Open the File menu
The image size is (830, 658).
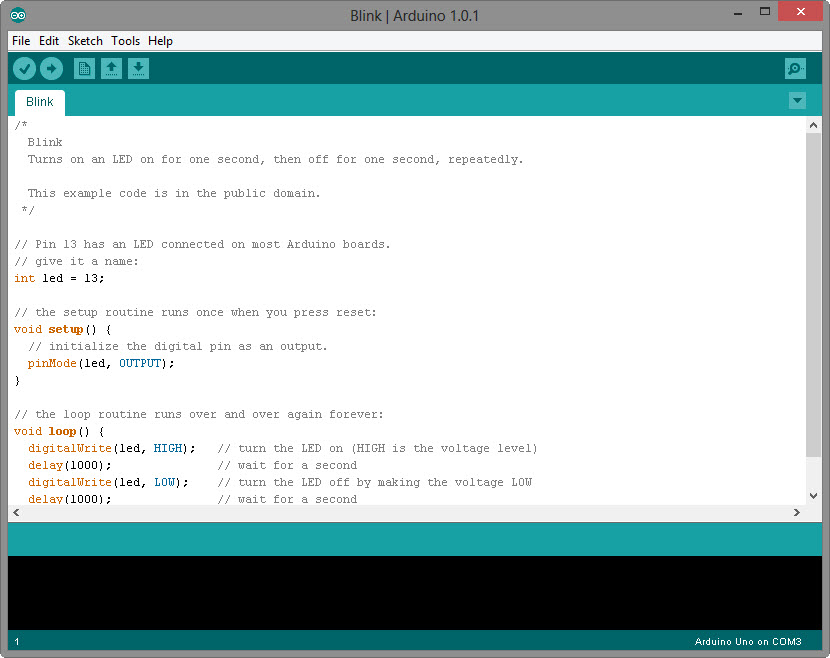(21, 41)
